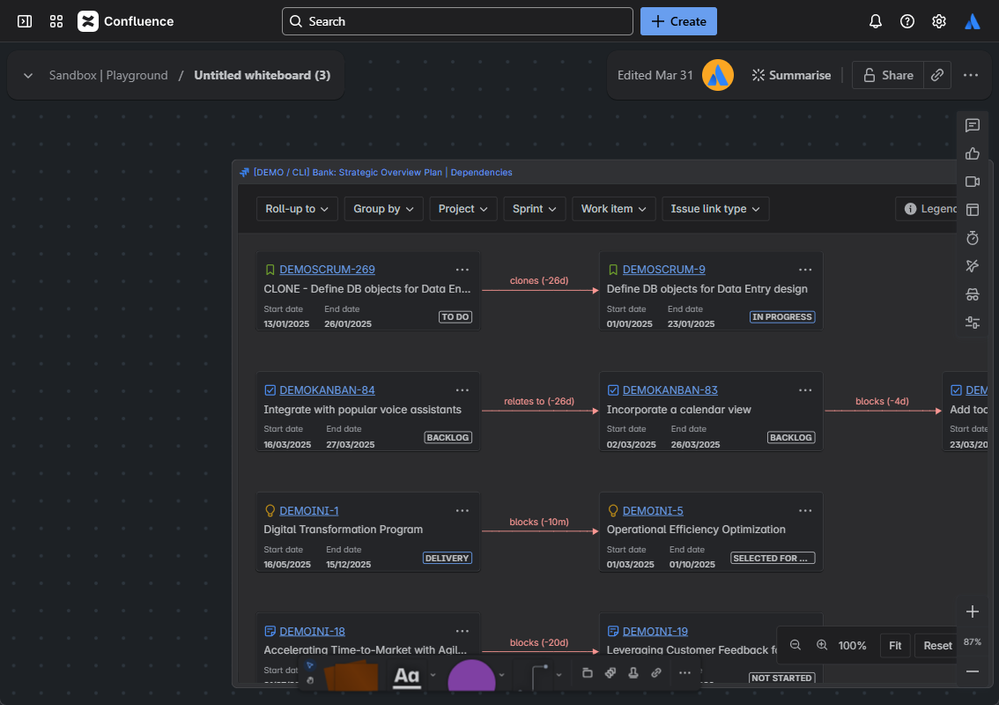
Task: Open the more menu on DEMOINI-5
Action: (x=805, y=511)
